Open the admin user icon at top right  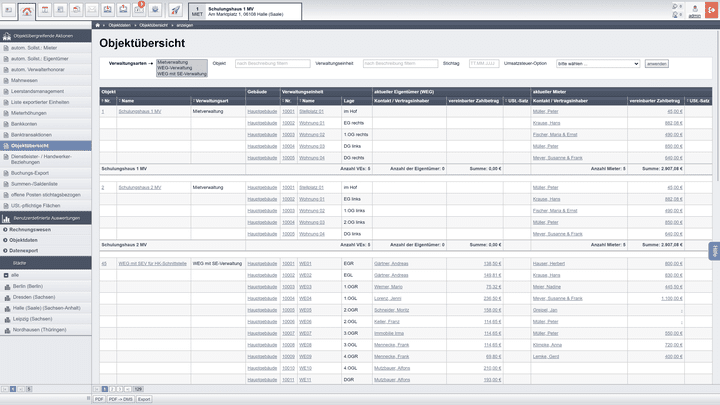pos(694,11)
